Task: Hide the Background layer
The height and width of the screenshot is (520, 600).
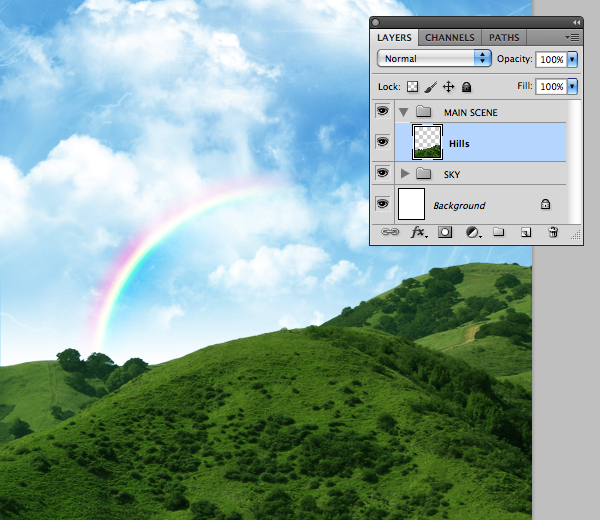Action: click(x=382, y=204)
